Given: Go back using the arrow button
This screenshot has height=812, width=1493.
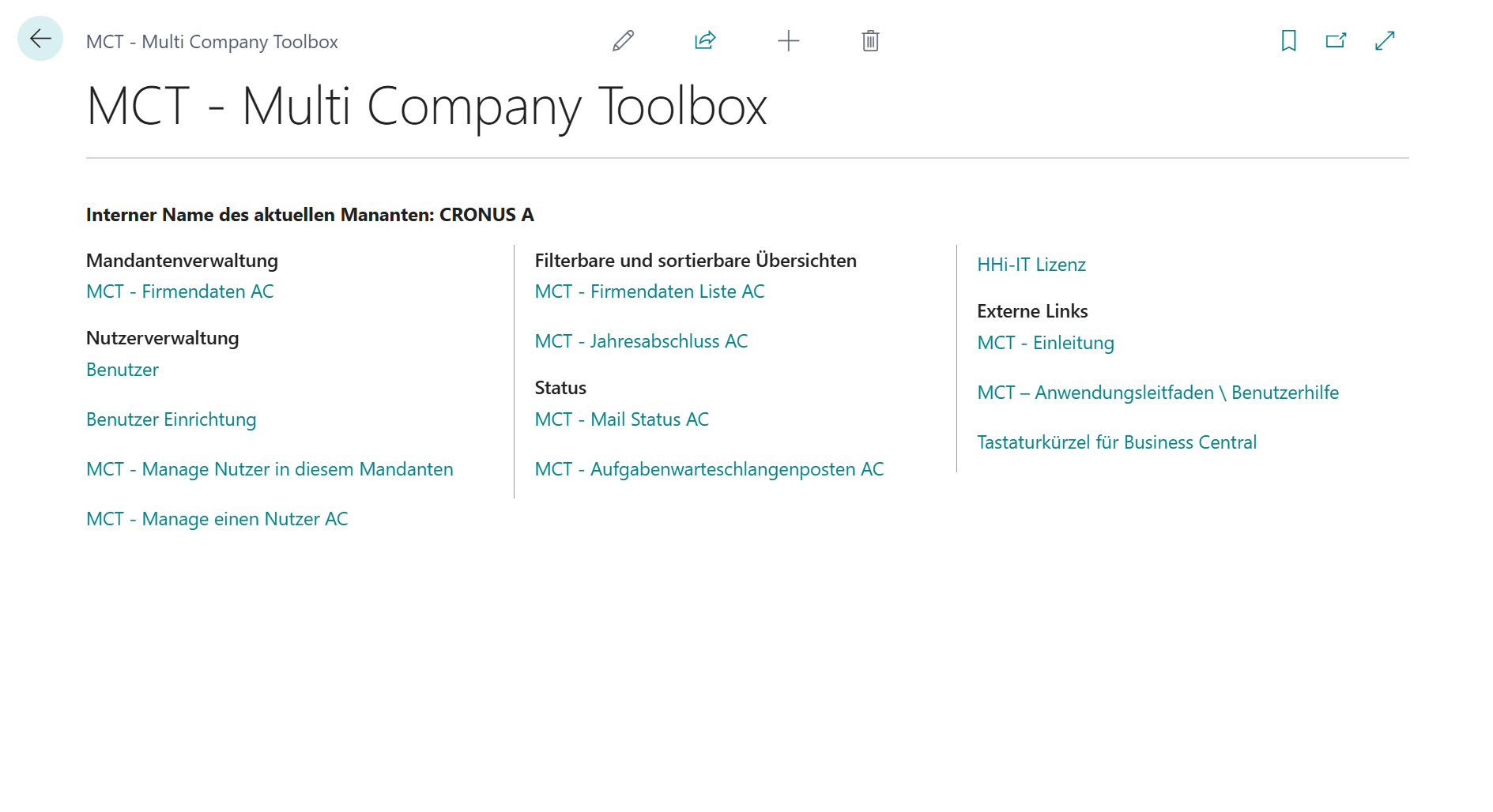Looking at the screenshot, I should (40, 39).
